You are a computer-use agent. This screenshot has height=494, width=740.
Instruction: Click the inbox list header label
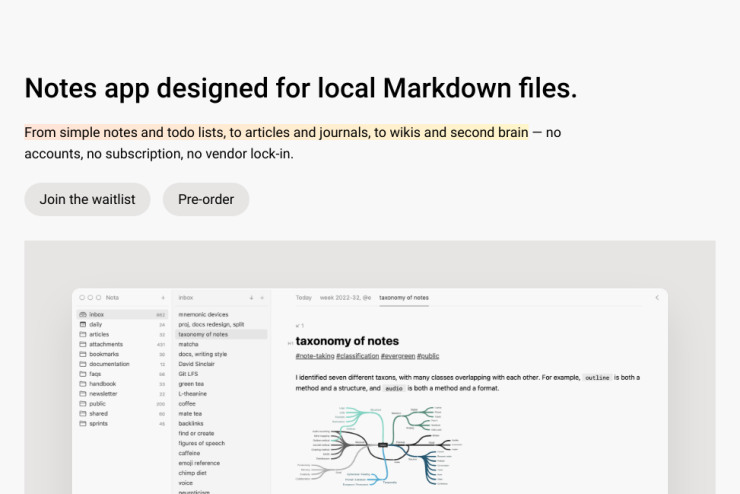click(x=186, y=298)
